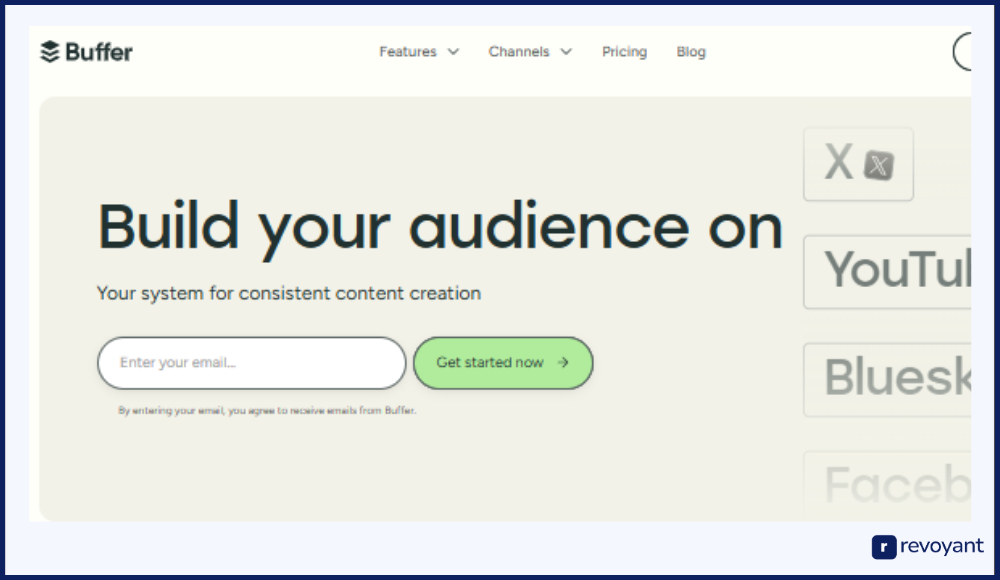Focus the Enter your email field
Viewport: 1000px width, 580px height.
click(252, 363)
